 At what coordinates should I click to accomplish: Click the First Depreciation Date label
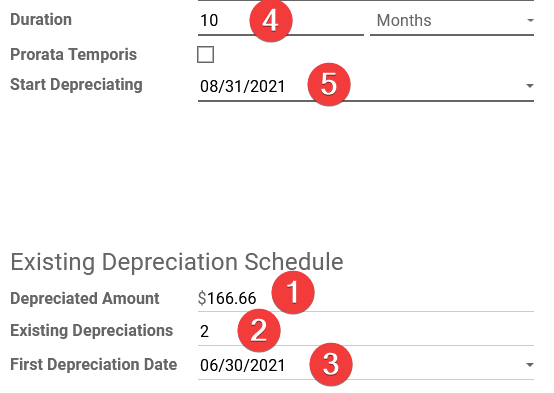(94, 364)
